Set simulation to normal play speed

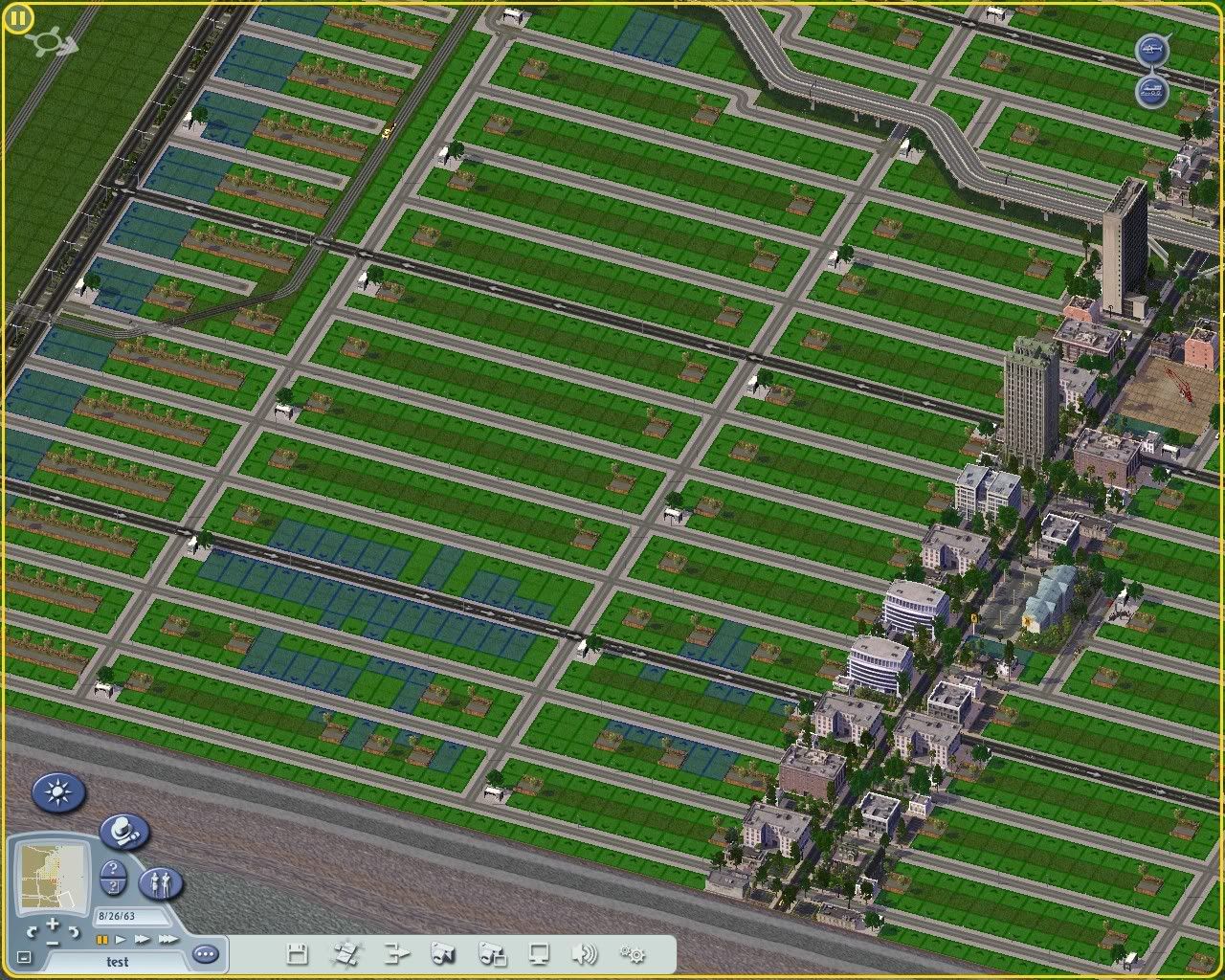tap(121, 940)
